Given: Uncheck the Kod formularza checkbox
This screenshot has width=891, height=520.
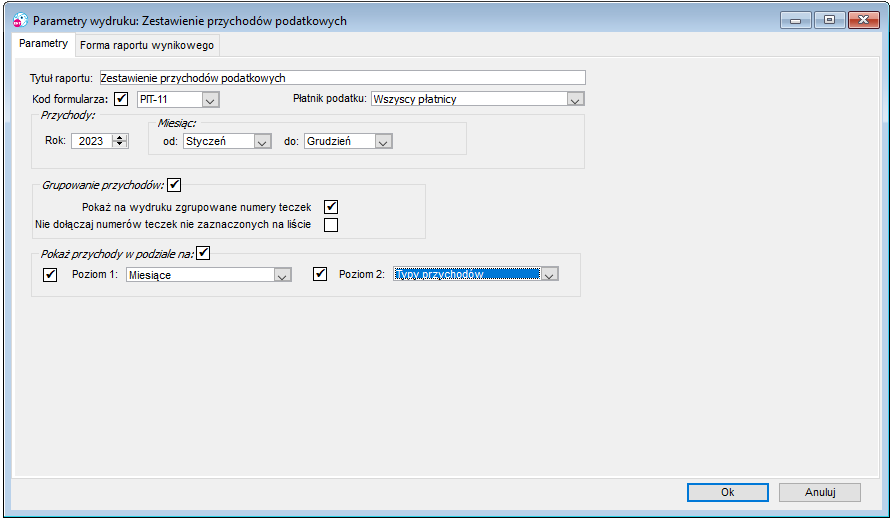Looking at the screenshot, I should 121,99.
